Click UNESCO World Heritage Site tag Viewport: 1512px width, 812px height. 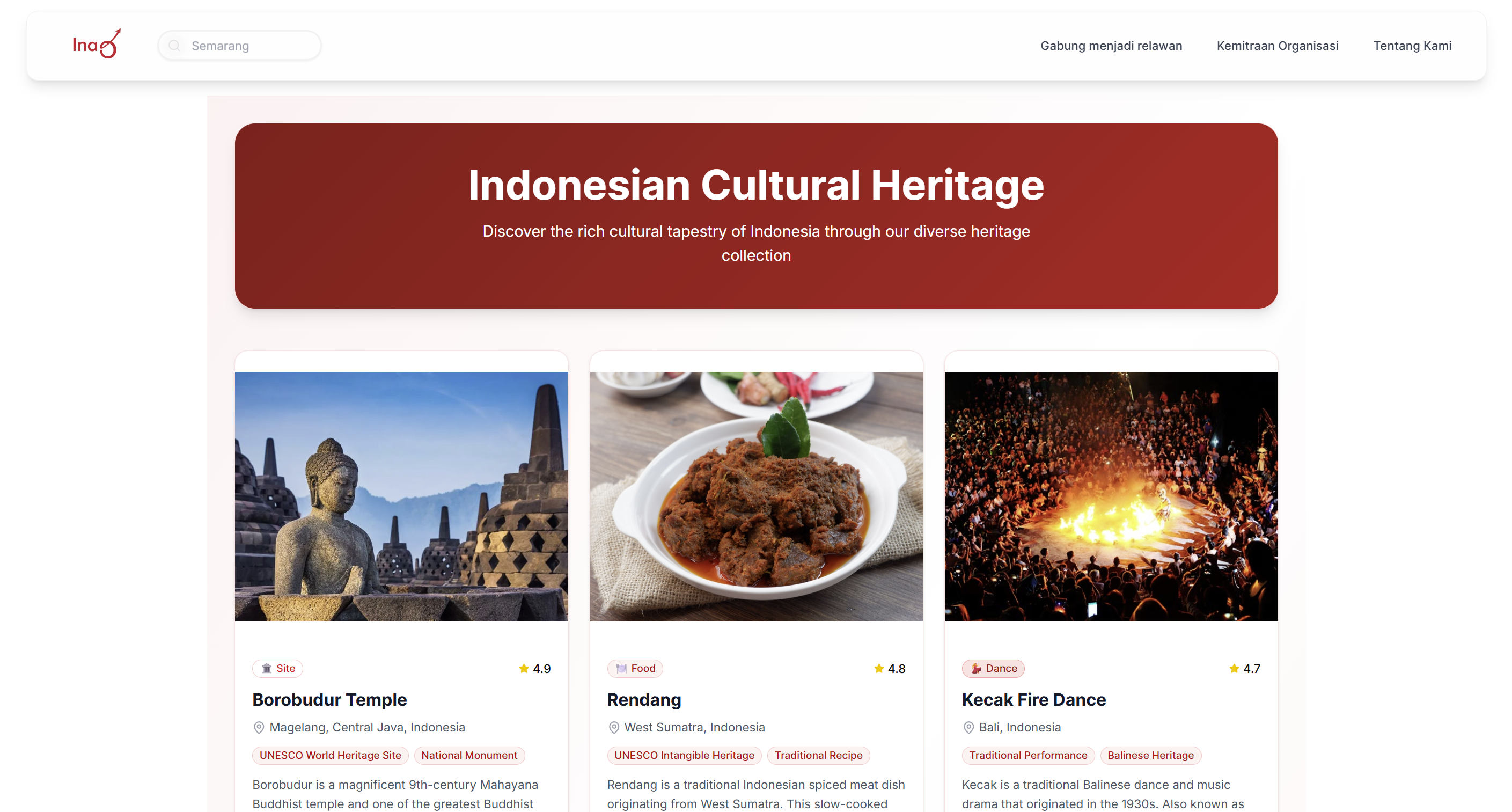click(x=330, y=755)
